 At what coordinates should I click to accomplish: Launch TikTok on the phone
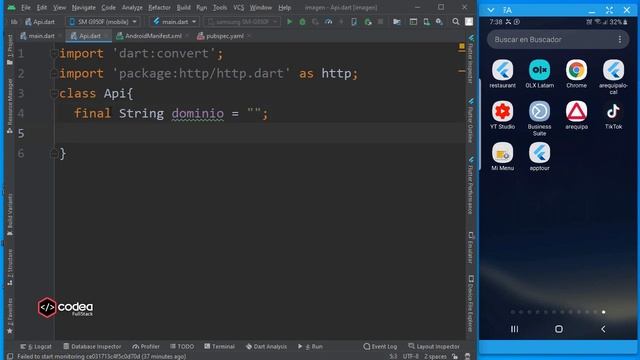click(x=613, y=115)
